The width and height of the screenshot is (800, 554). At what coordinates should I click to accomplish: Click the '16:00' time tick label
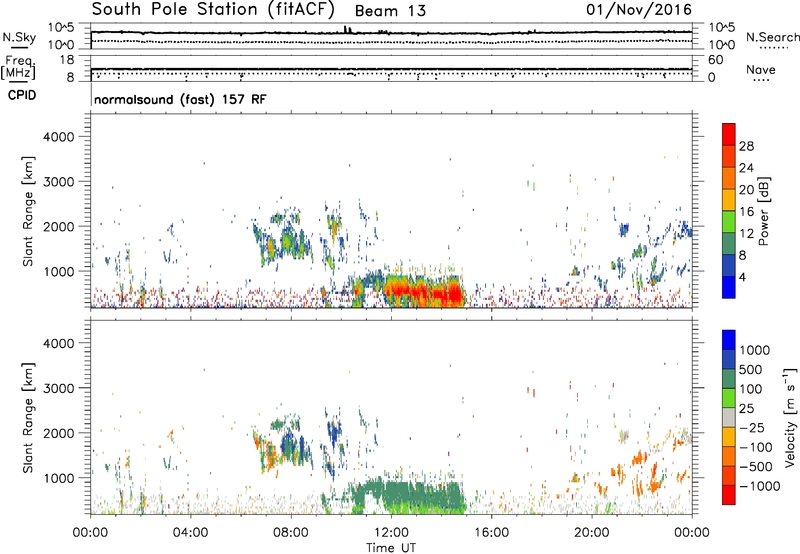coord(491,533)
